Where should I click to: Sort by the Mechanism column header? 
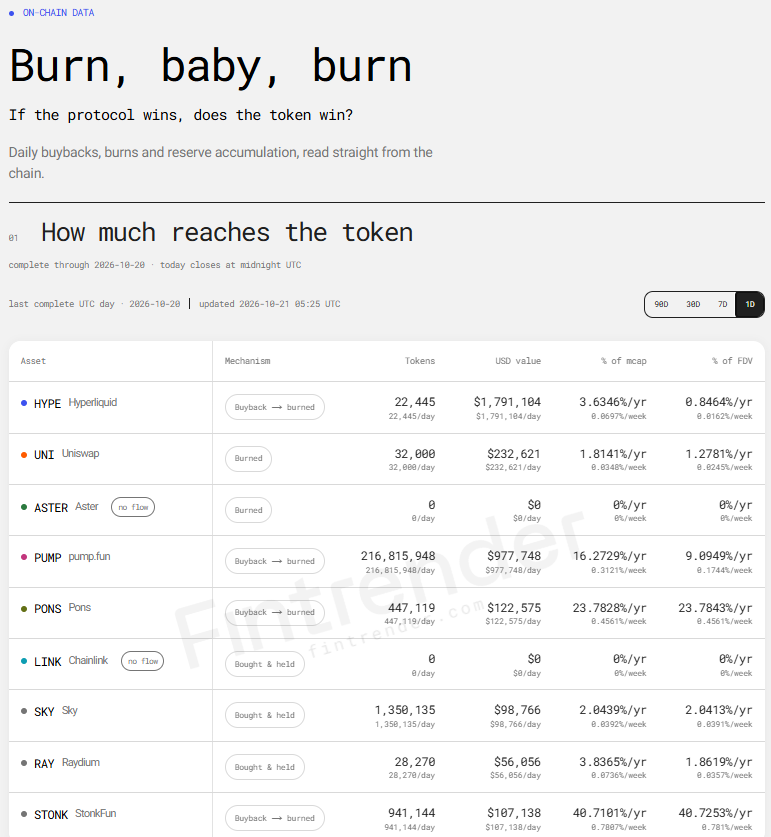[247, 361]
